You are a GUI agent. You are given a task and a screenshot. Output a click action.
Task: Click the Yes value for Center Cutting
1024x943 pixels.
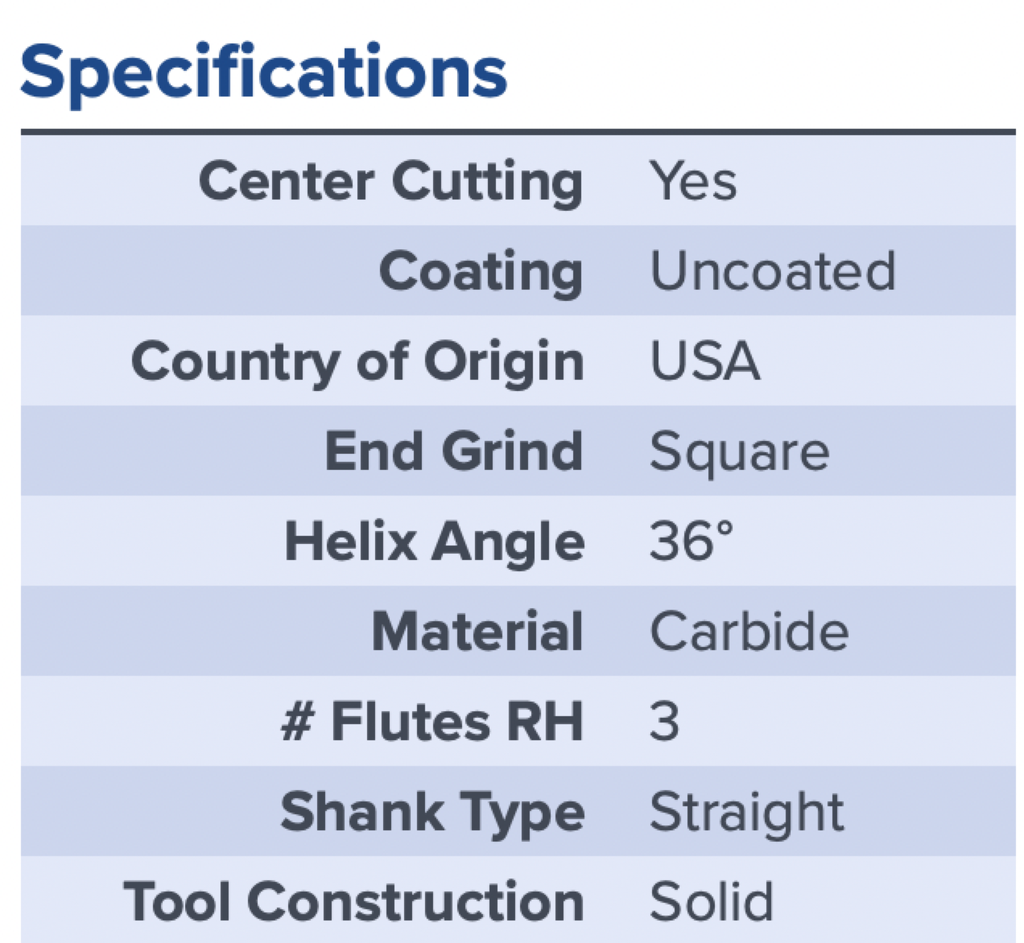[x=694, y=181]
